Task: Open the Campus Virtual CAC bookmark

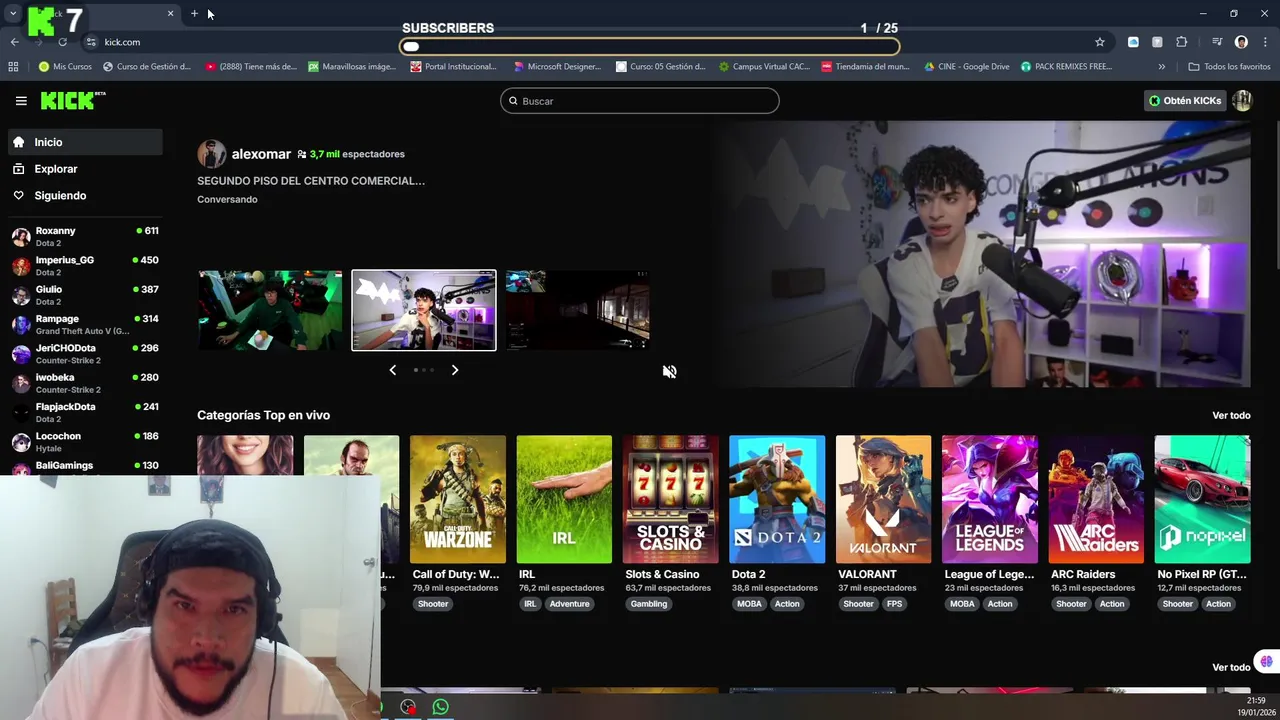Action: pyautogui.click(x=765, y=67)
